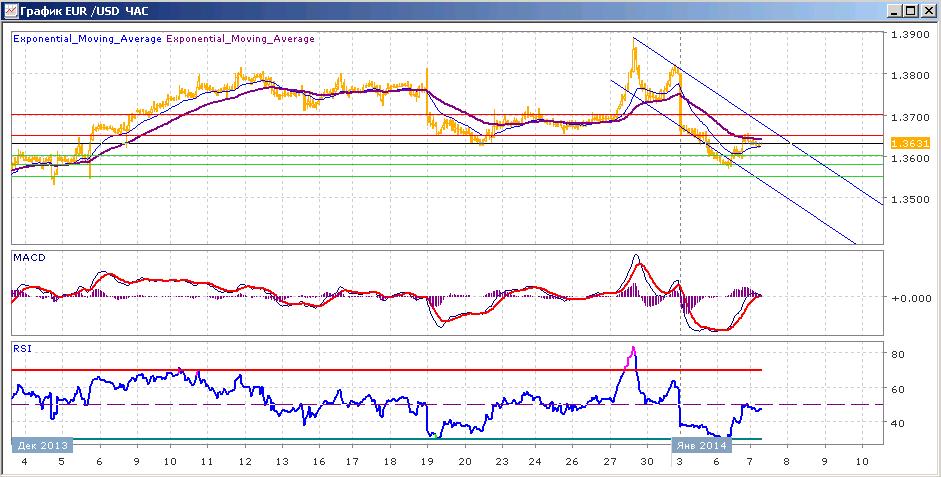Viewport: 941px width, 477px height.
Task: Click the chart window icon in title bar
Action: (x=11, y=11)
